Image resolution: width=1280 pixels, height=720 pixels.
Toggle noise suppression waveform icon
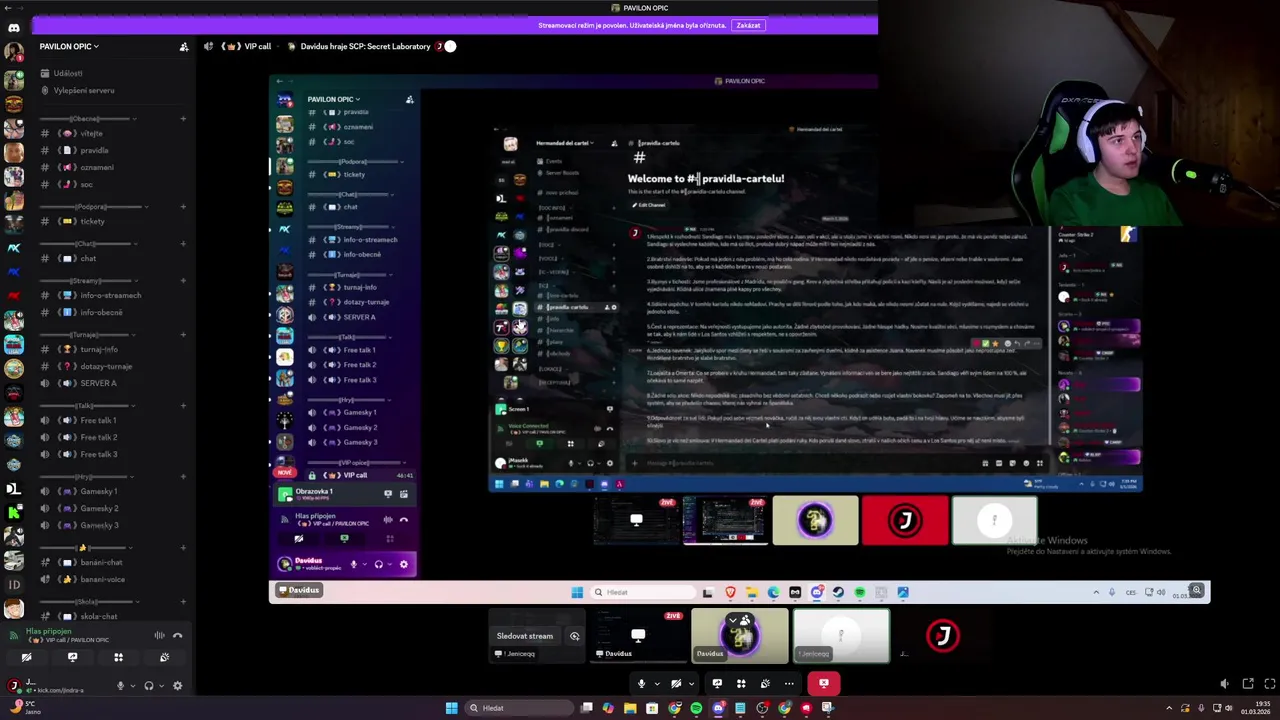159,635
